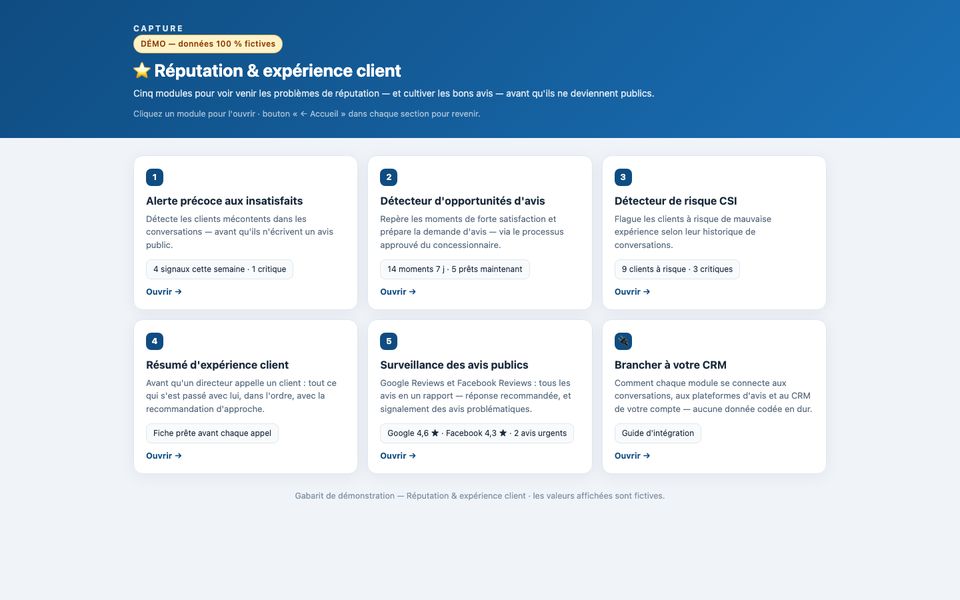This screenshot has height=600, width=960.
Task: Click the '9 clients à risque · 3 critiques' chip
Action: 677,269
